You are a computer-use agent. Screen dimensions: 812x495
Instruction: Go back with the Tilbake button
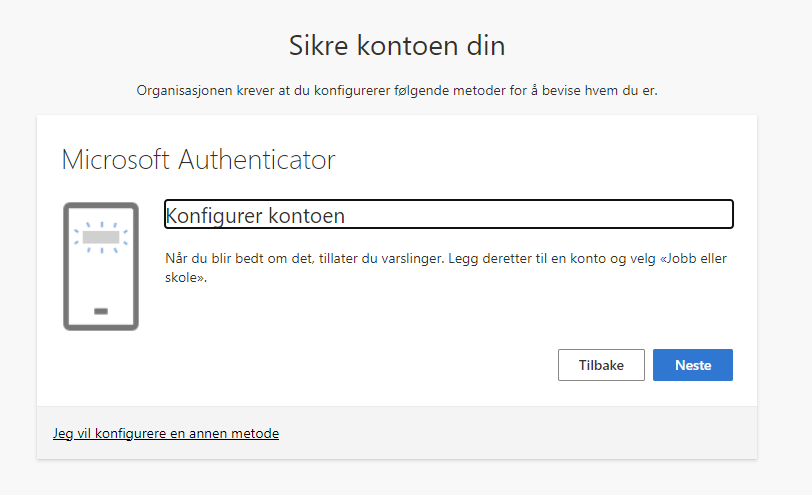(x=601, y=365)
